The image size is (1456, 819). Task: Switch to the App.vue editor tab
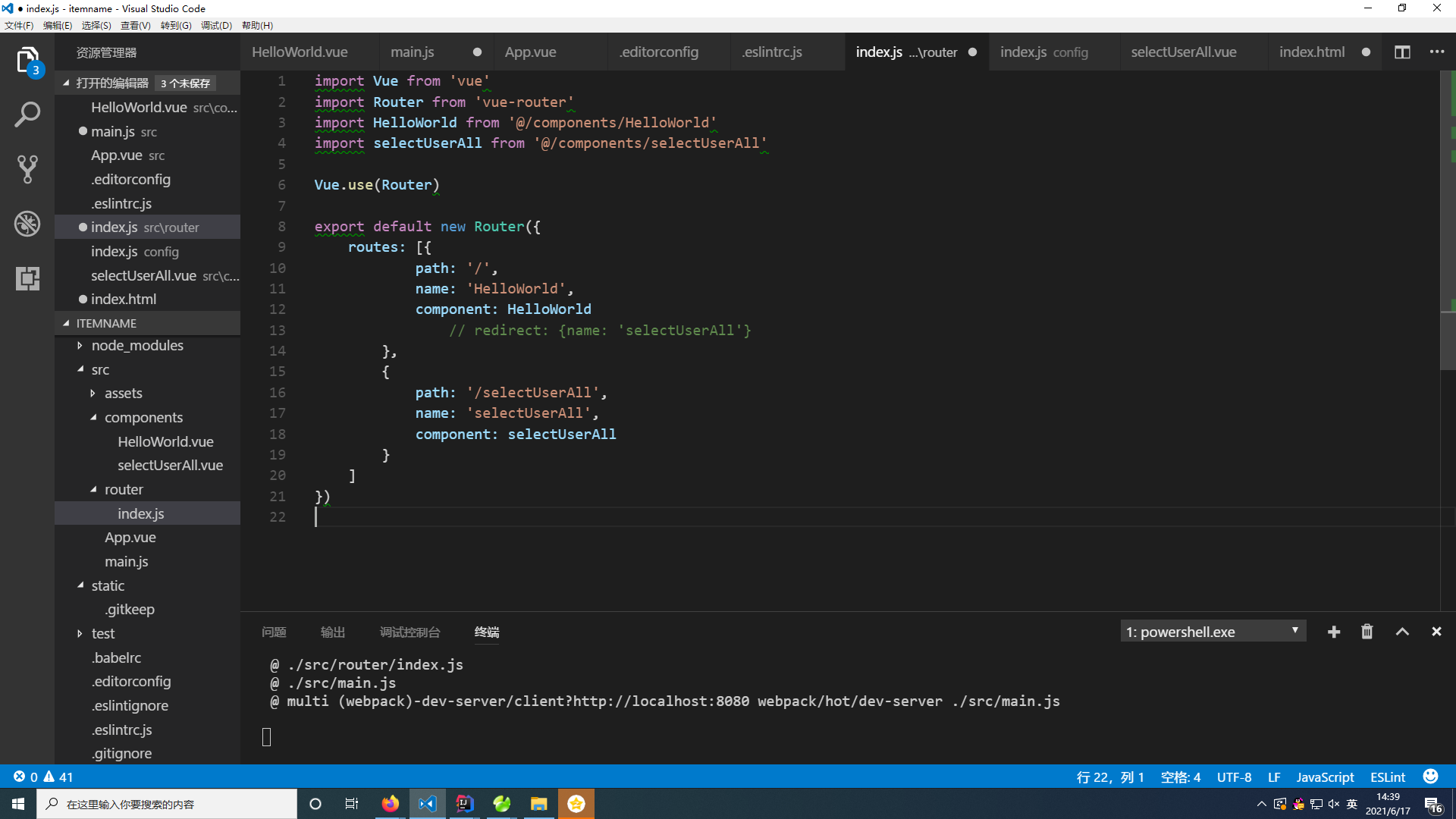click(530, 52)
